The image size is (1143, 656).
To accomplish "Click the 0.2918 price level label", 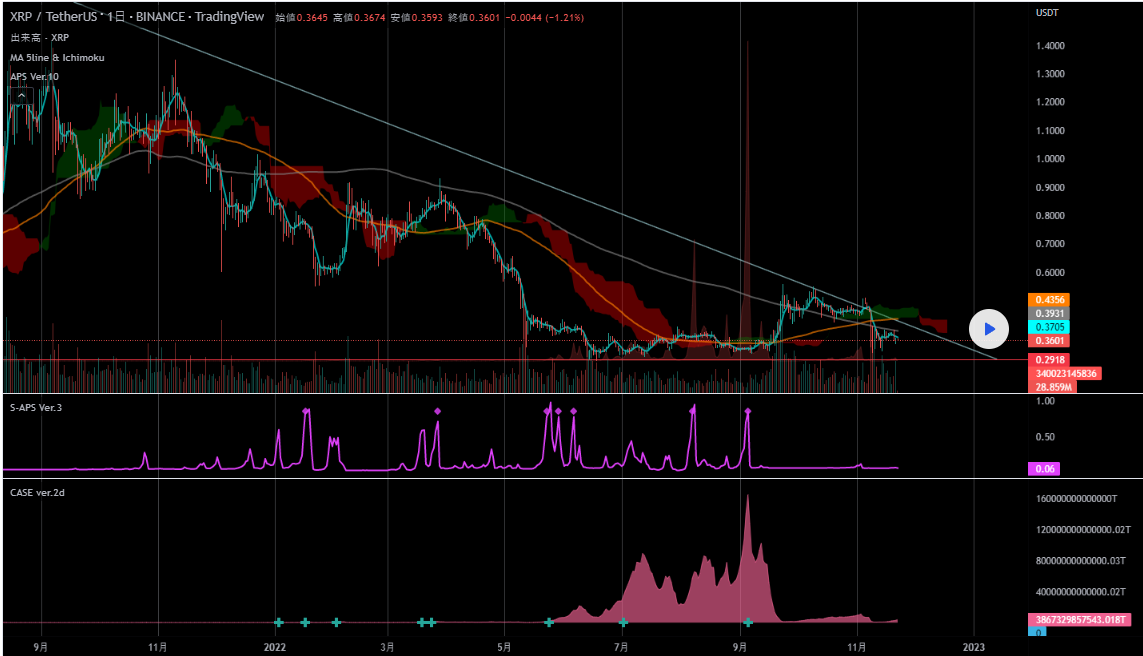I will (1049, 360).
